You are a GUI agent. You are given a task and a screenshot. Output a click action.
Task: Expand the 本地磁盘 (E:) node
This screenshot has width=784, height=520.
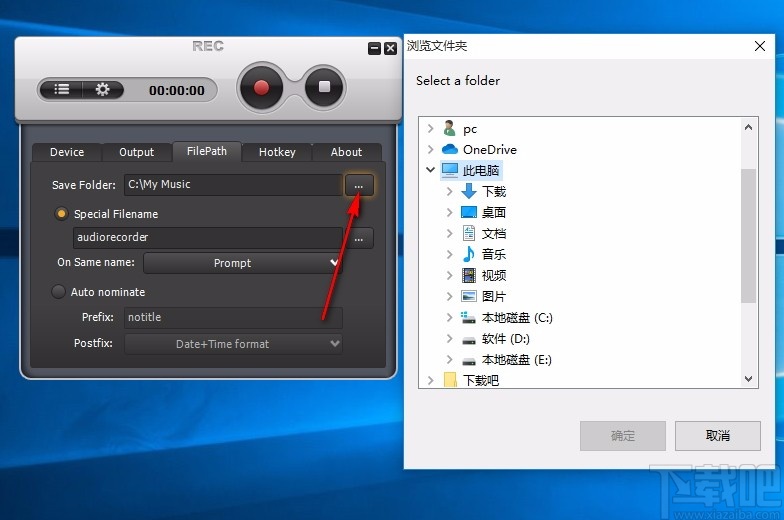(x=450, y=359)
